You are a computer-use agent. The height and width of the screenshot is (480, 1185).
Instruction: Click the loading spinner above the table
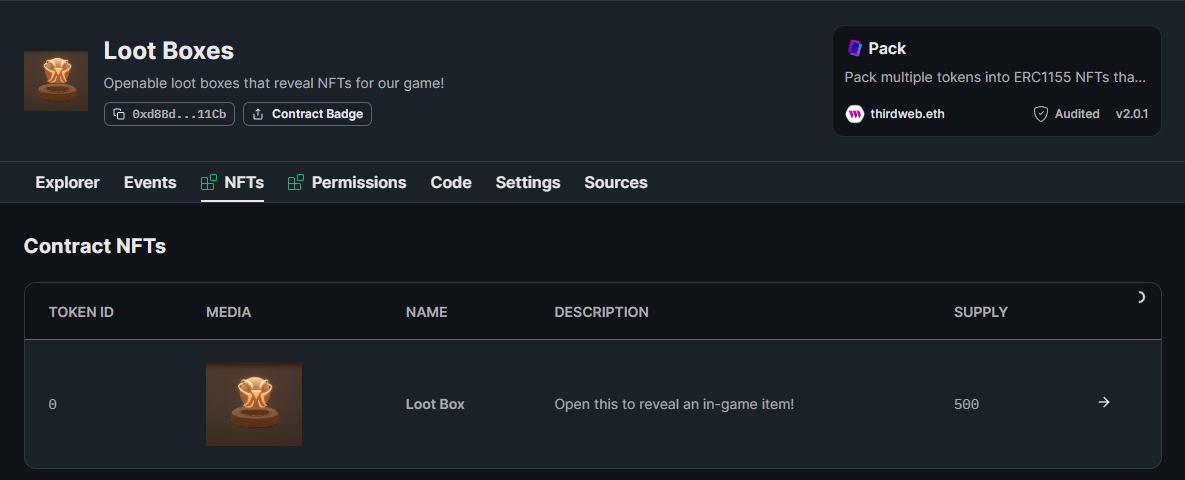click(1140, 297)
